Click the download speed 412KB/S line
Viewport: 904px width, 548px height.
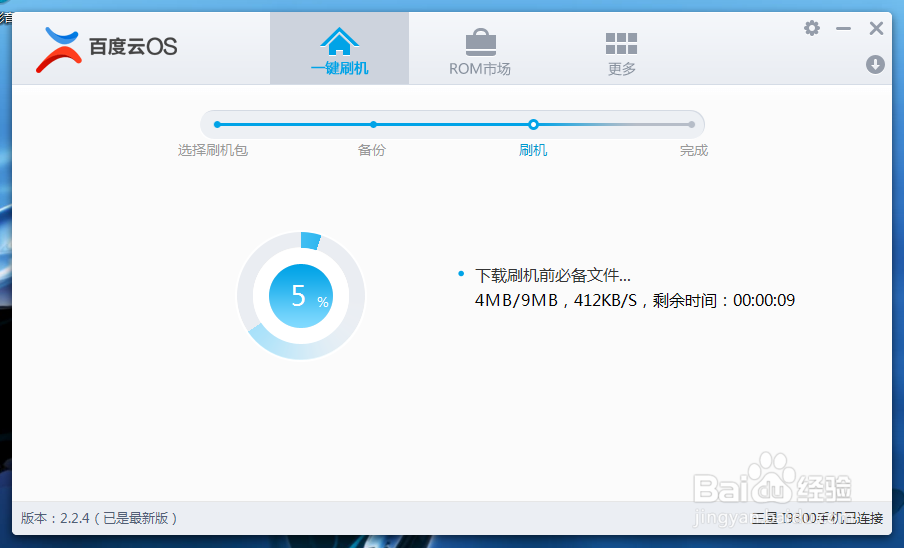click(635, 300)
